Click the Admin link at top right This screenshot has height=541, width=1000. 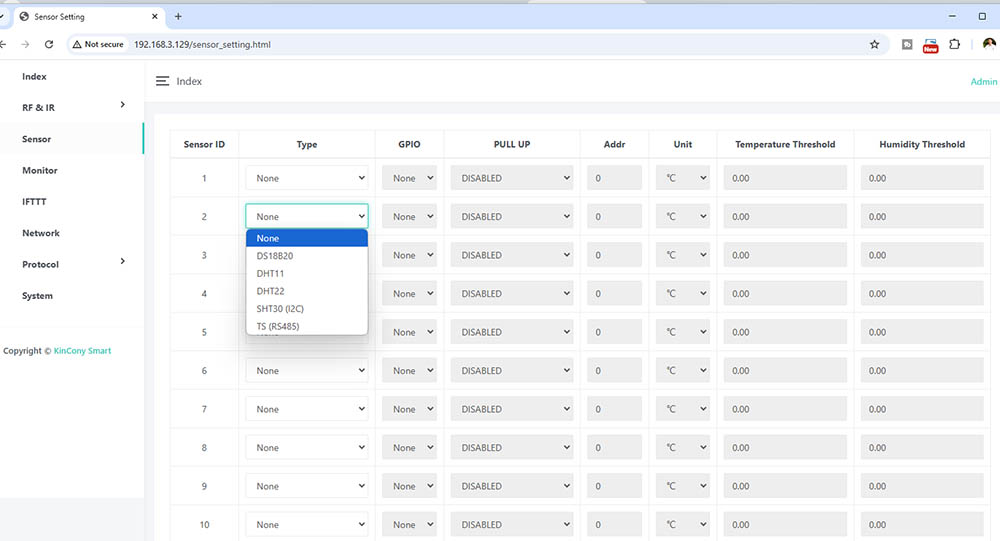tap(984, 82)
